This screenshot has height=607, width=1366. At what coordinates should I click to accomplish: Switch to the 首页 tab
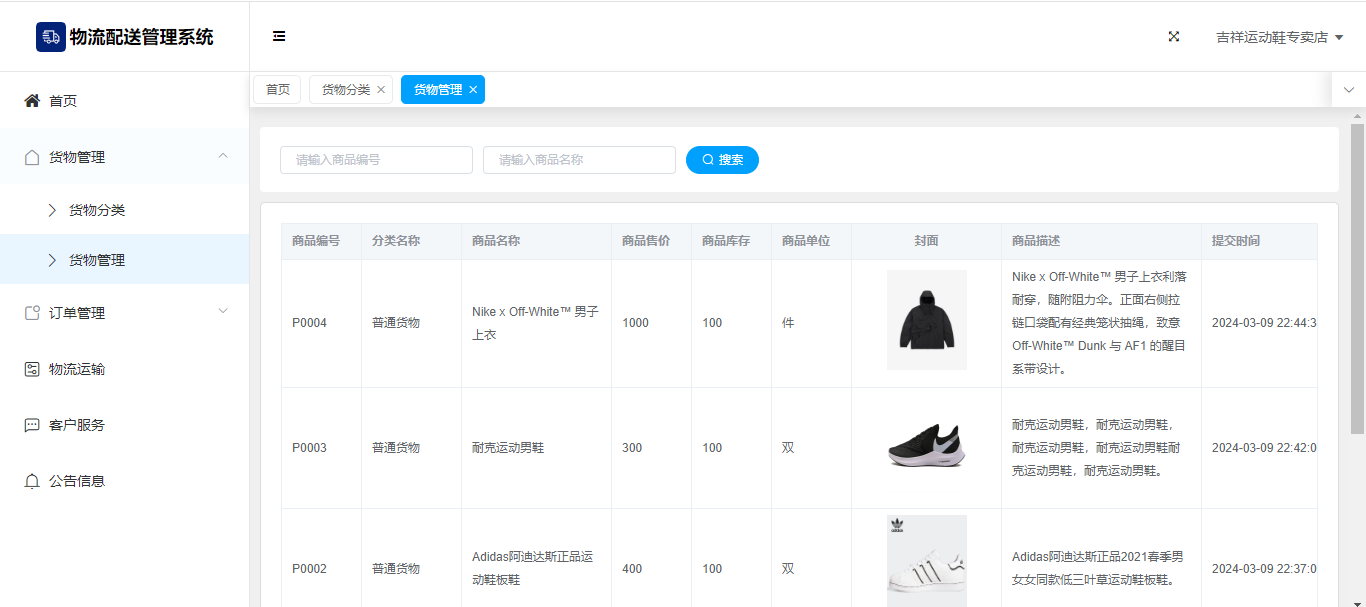(277, 90)
